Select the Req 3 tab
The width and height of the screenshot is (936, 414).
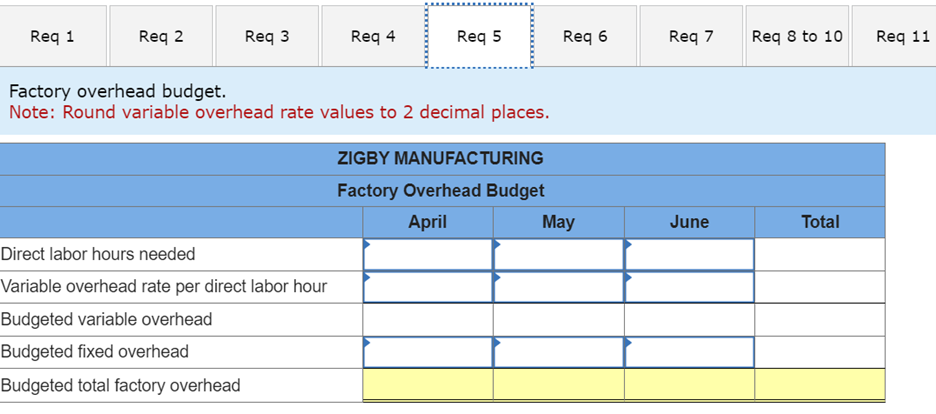click(x=267, y=36)
